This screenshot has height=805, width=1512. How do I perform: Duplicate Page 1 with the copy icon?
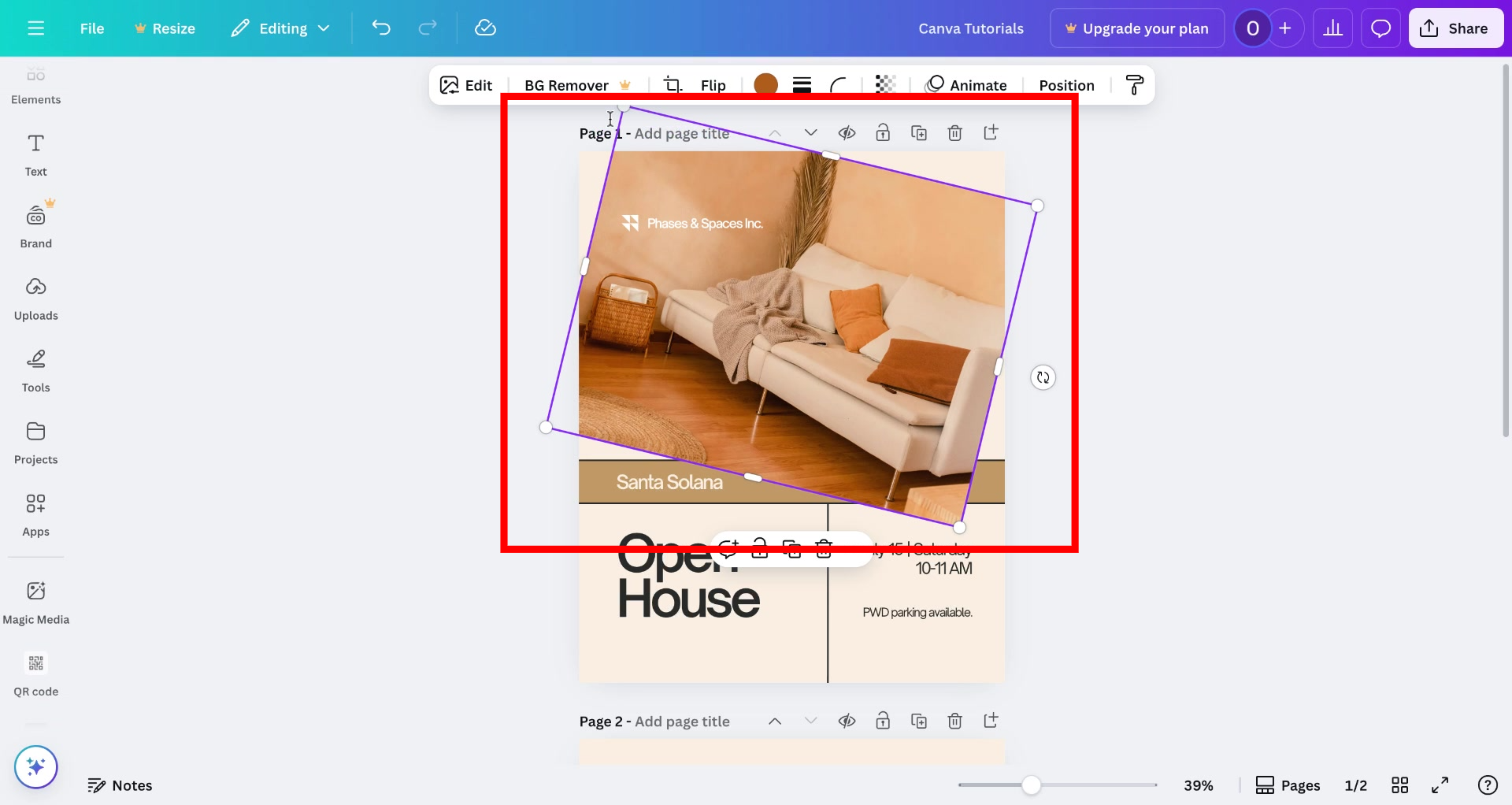click(x=919, y=132)
